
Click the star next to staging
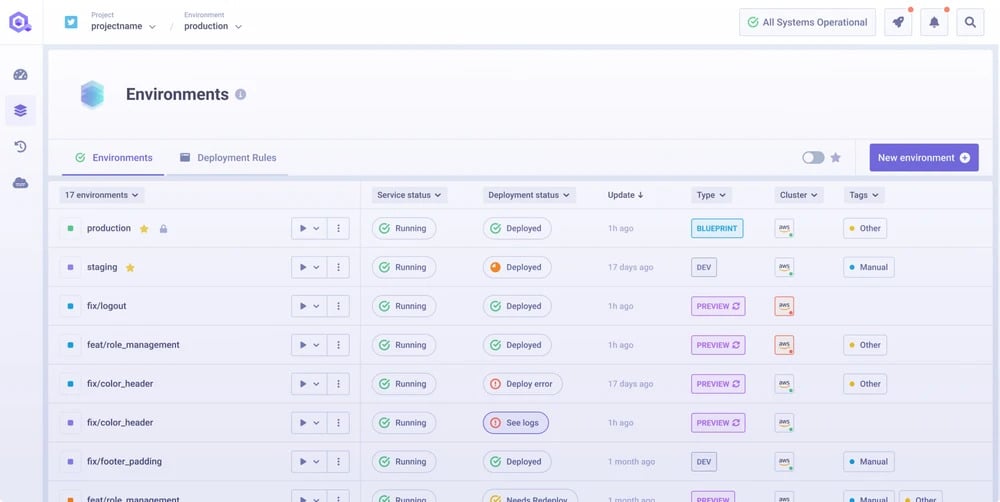(130, 267)
